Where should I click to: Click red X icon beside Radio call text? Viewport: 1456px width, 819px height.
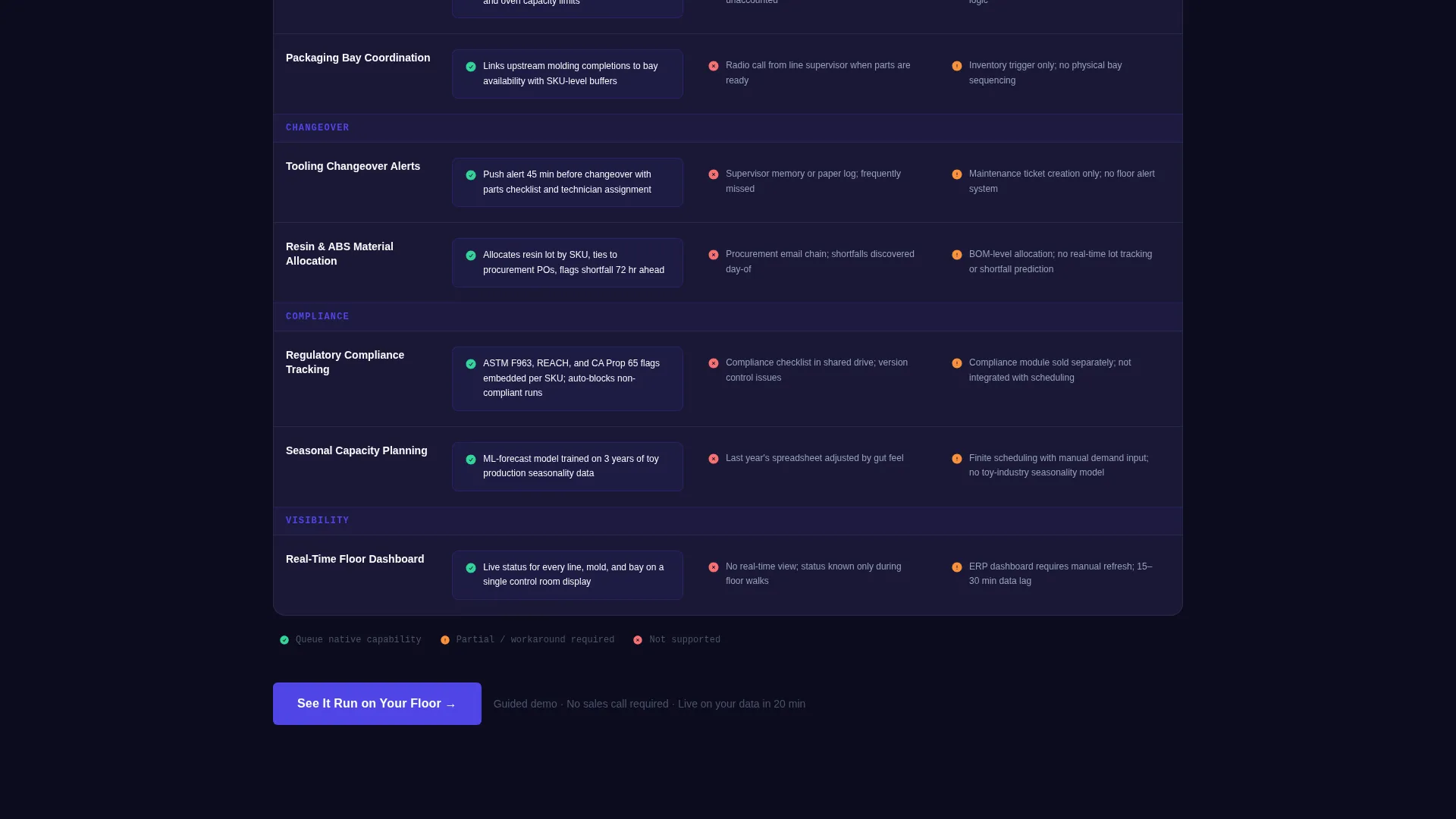point(714,66)
